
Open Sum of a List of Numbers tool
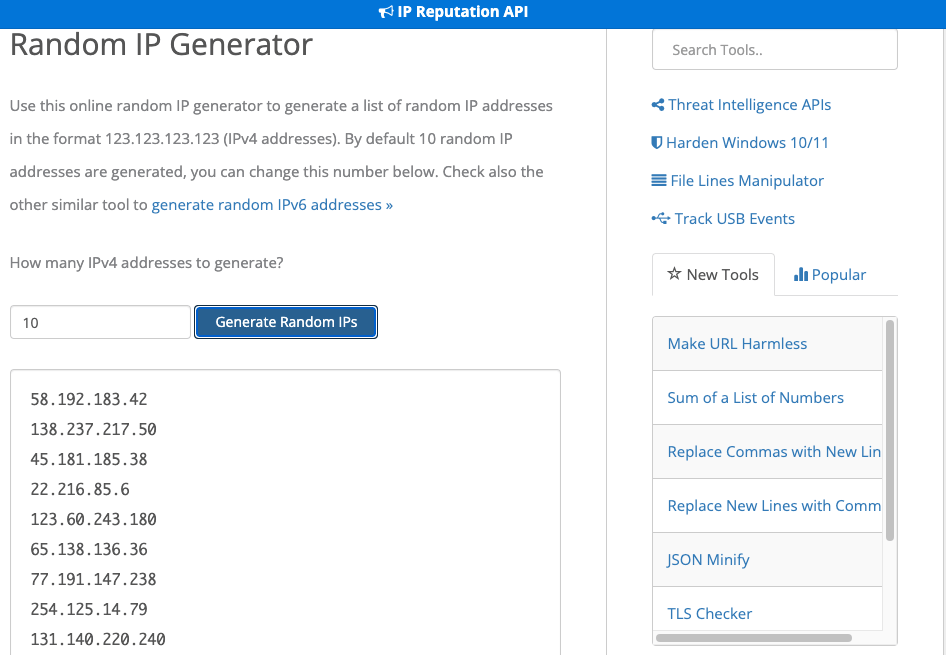point(767,398)
